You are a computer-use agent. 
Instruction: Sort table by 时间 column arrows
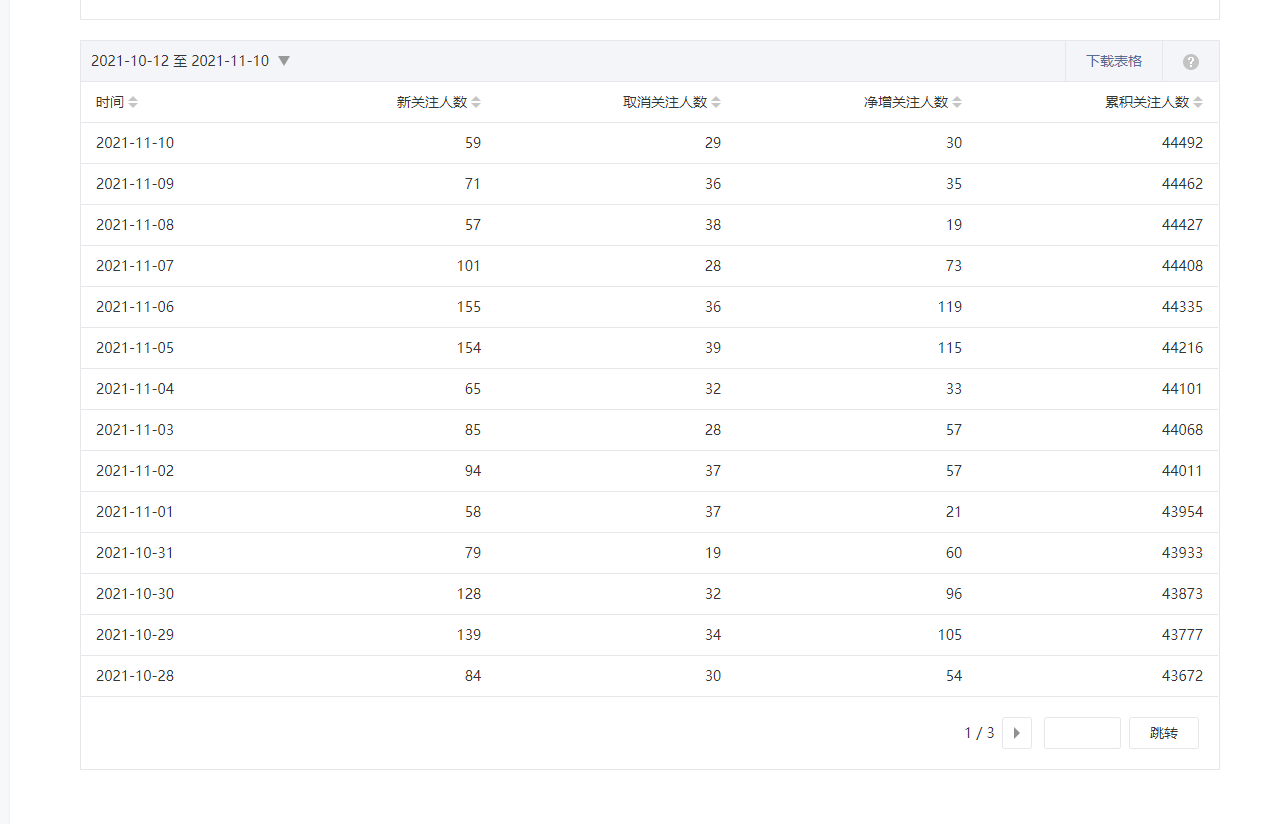[x=133, y=102]
